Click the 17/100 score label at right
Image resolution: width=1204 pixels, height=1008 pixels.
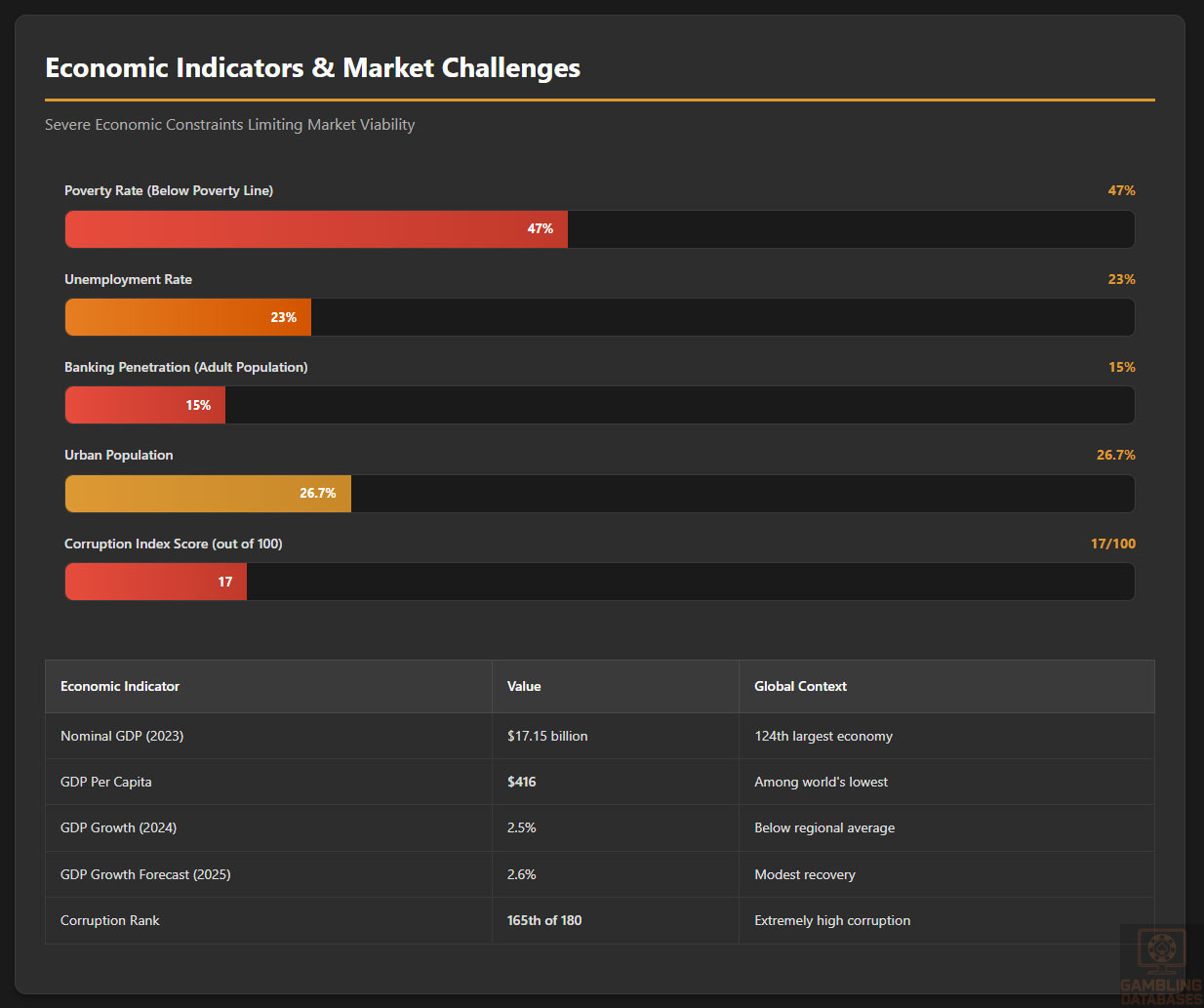pos(1112,544)
